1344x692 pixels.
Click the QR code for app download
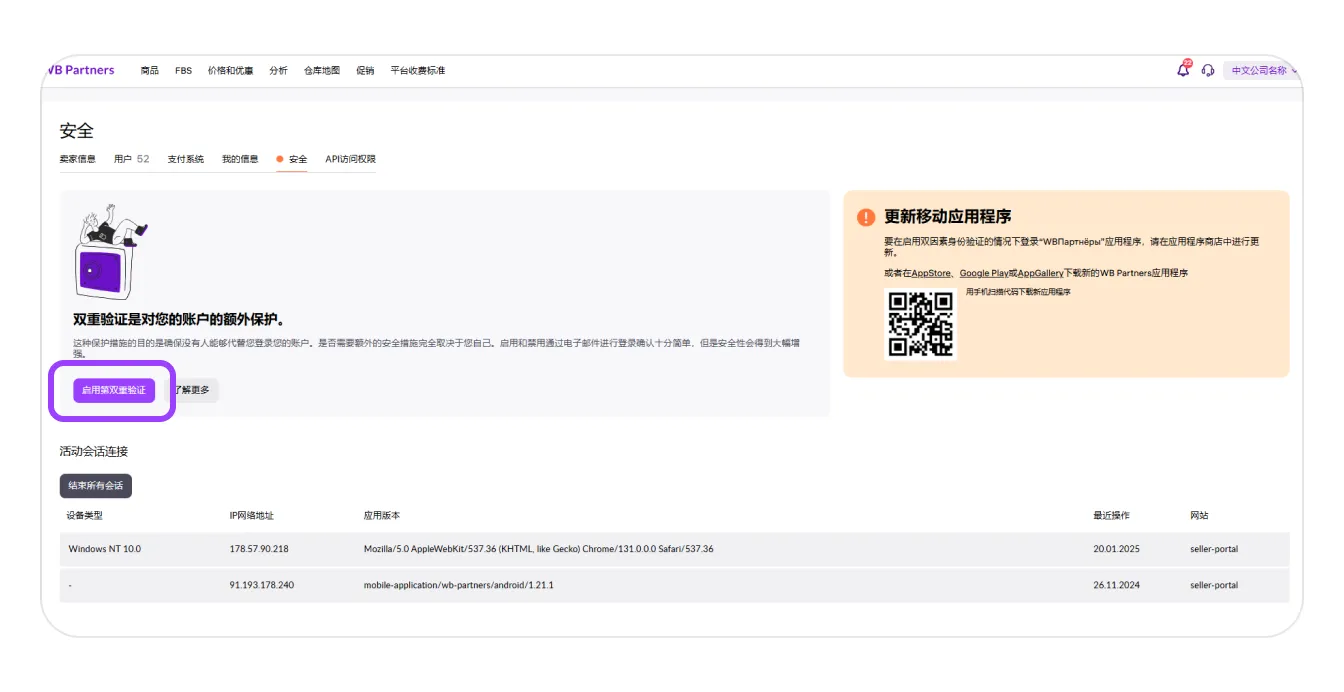coord(920,323)
